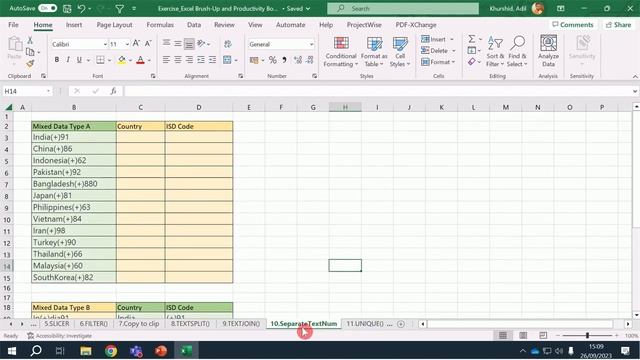Open Find & Select menu
Viewport: 640px width, 360px height.
(x=517, y=52)
